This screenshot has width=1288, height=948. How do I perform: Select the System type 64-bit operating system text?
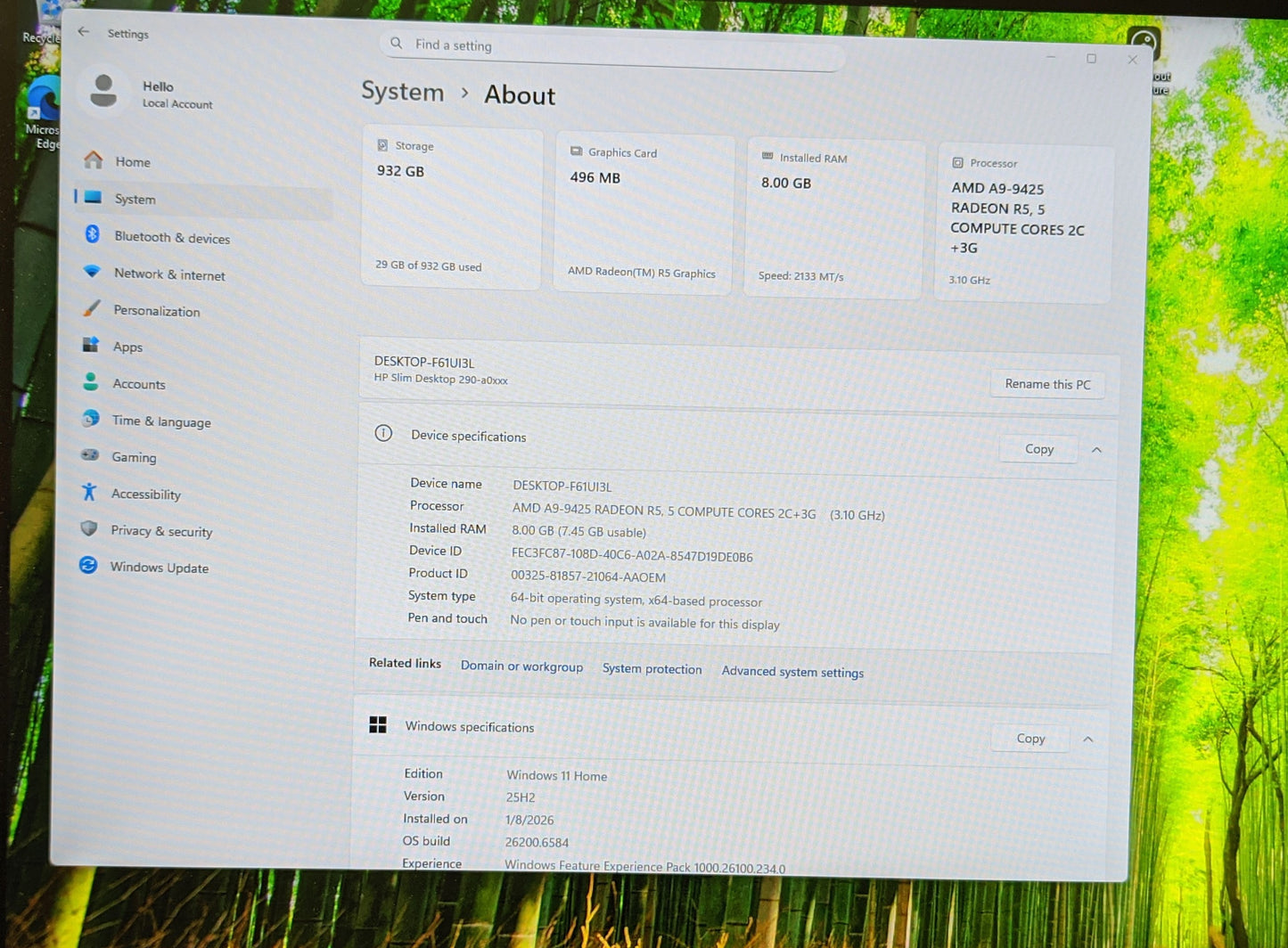click(636, 601)
